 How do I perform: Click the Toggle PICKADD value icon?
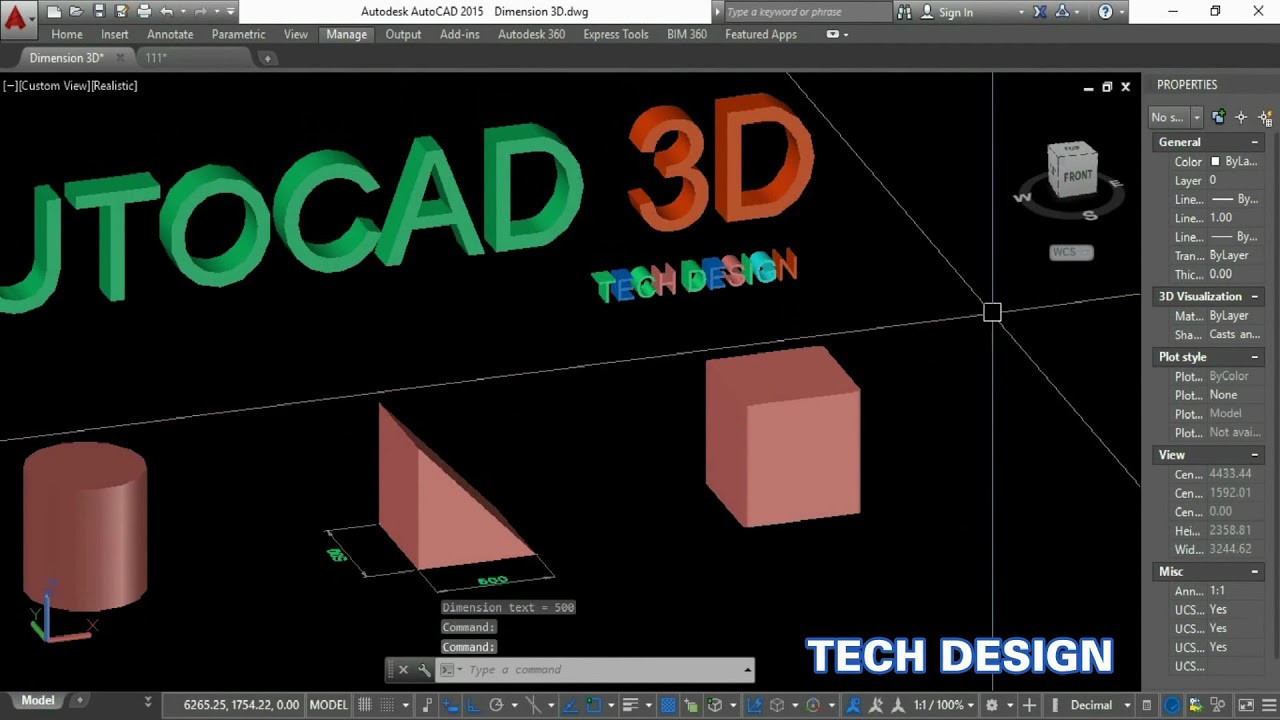point(1218,117)
